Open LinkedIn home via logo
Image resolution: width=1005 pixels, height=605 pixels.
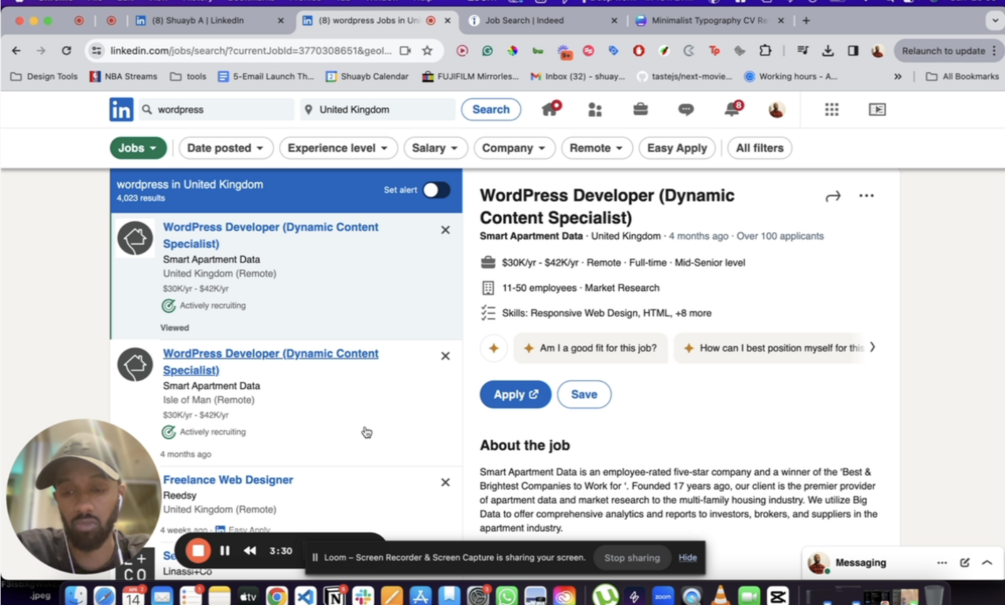click(x=121, y=110)
